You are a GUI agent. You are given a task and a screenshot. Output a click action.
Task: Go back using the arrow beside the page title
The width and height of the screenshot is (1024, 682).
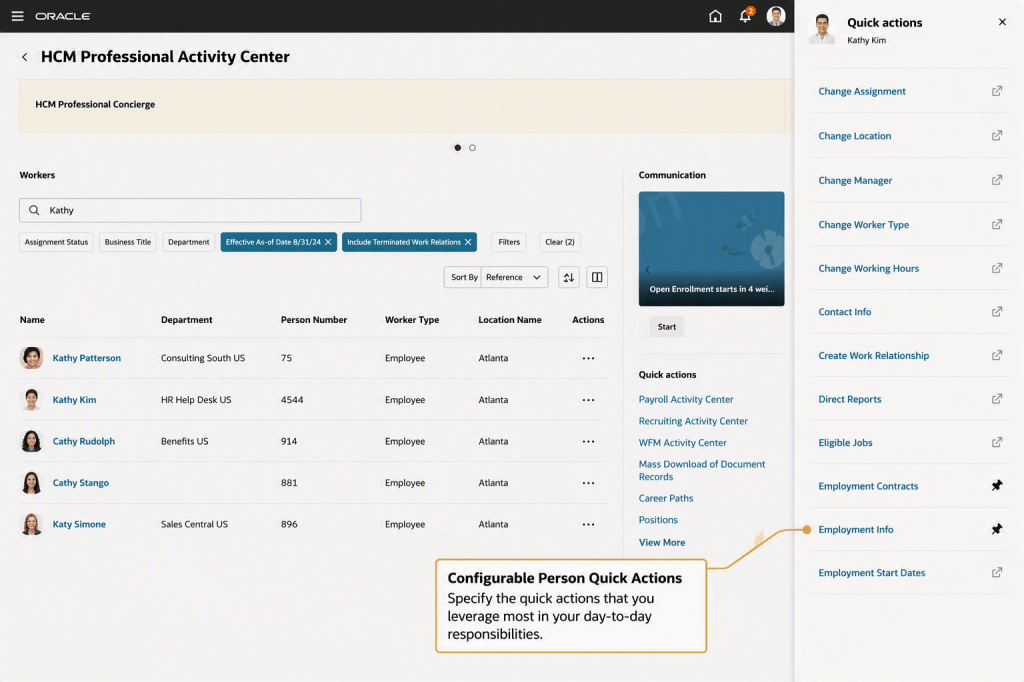pyautogui.click(x=25, y=57)
